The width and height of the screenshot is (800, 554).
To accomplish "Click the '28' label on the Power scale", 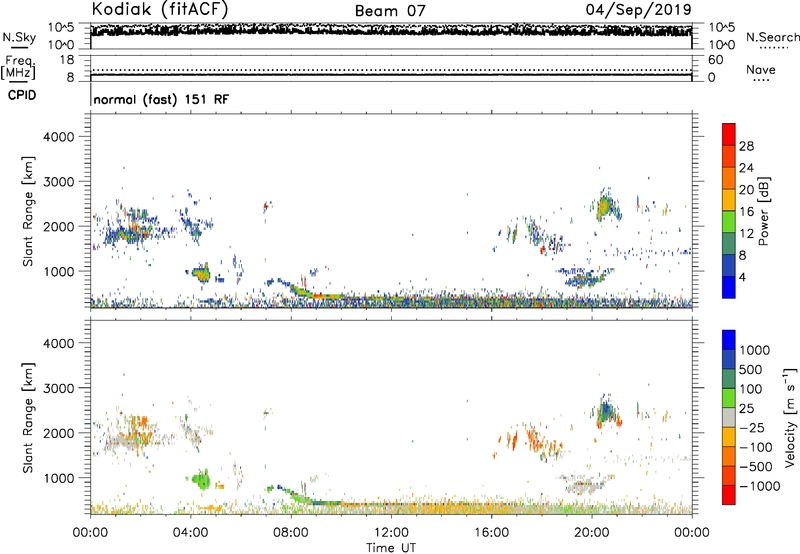I will tap(746, 146).
